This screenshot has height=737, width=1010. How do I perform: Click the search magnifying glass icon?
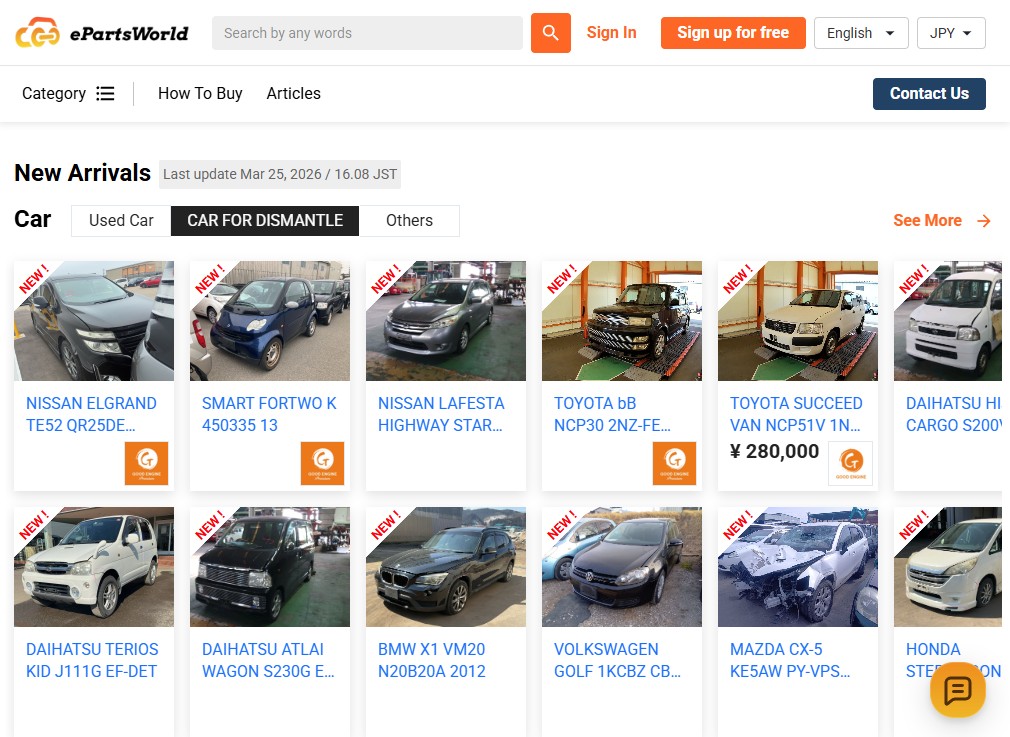pos(549,33)
